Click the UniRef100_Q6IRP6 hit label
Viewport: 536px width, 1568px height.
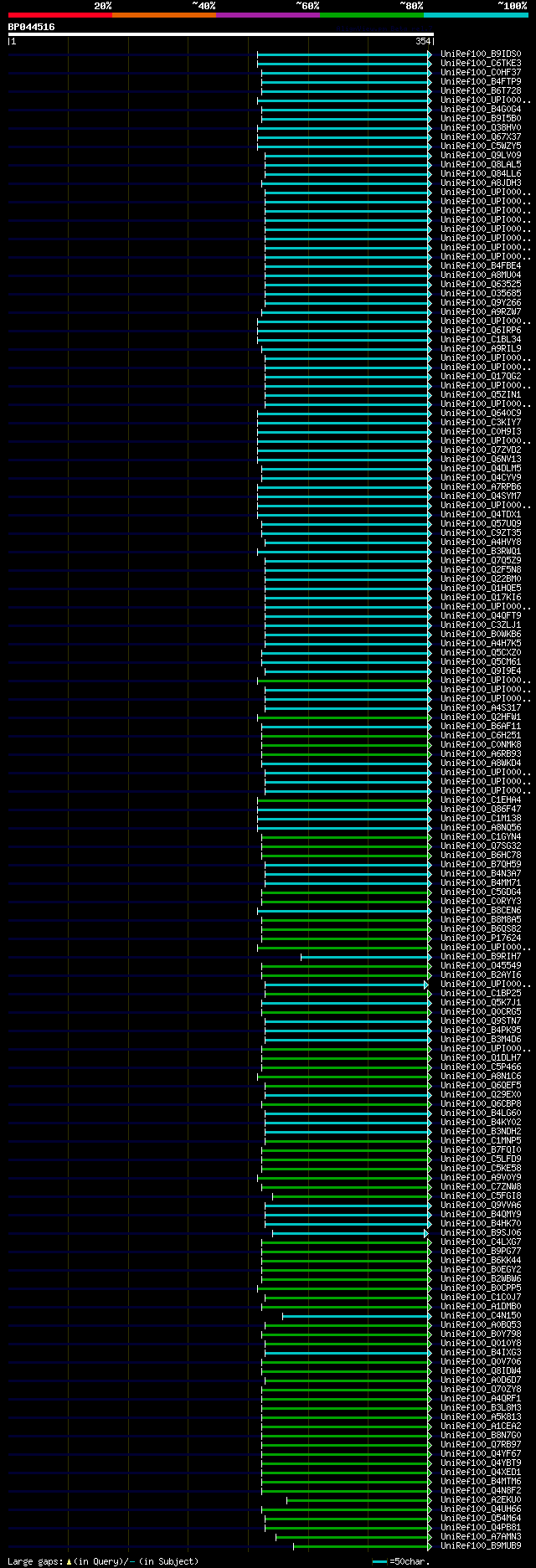[481, 331]
